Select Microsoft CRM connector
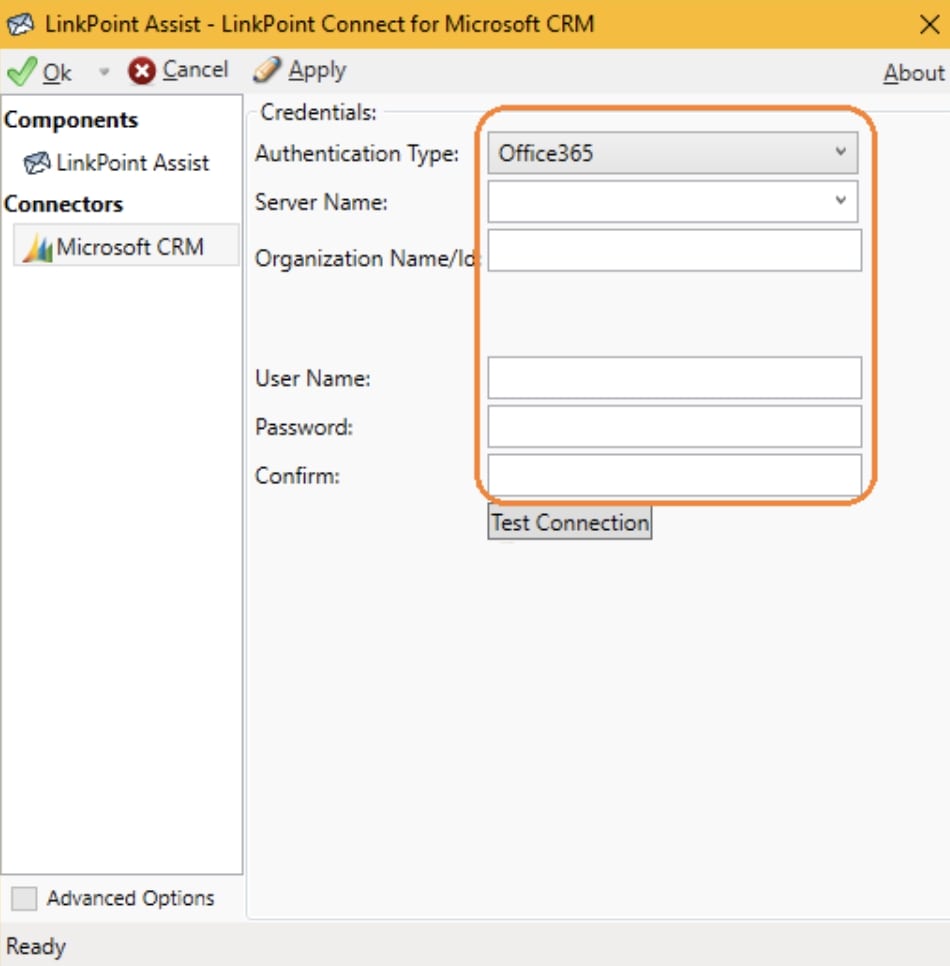The height and width of the screenshot is (966, 950). (126, 246)
